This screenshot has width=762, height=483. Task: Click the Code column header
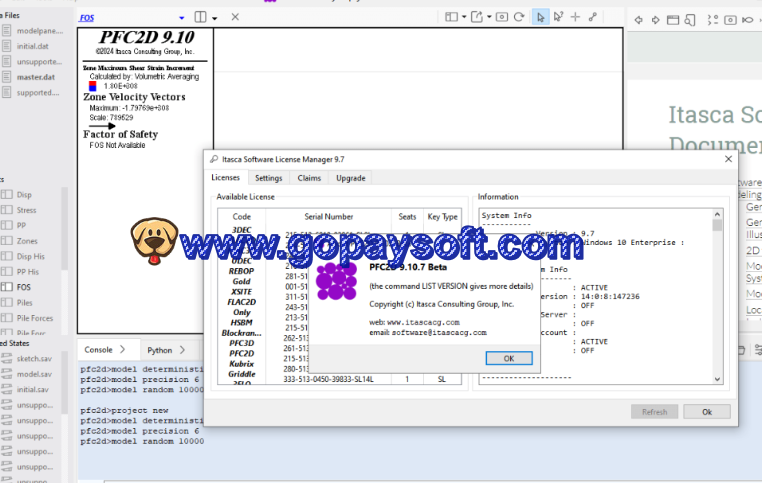pyautogui.click(x=242, y=217)
